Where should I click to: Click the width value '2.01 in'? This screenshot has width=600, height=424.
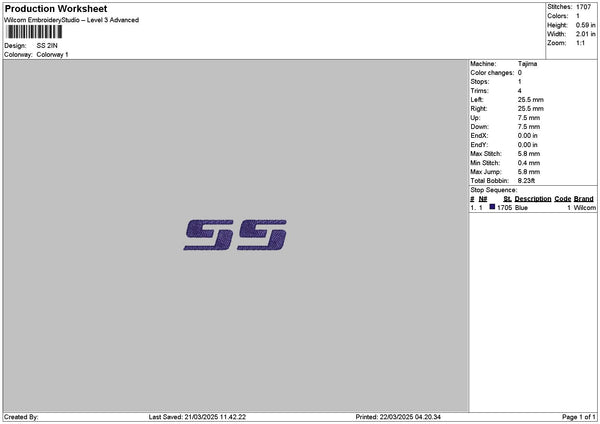[x=585, y=34]
